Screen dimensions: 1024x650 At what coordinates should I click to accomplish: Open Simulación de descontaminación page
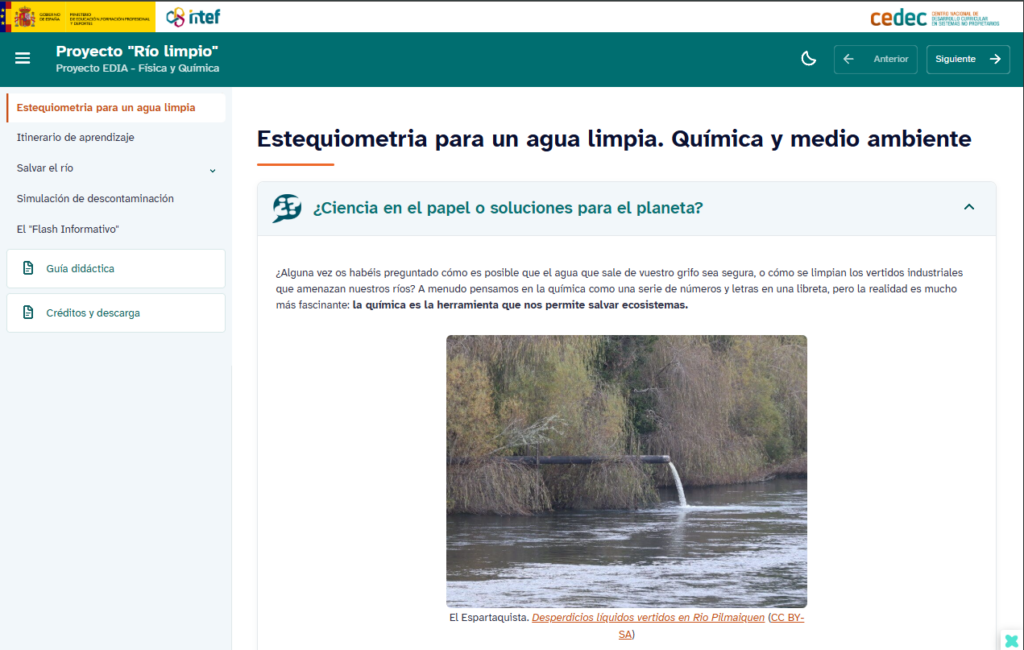tap(95, 199)
